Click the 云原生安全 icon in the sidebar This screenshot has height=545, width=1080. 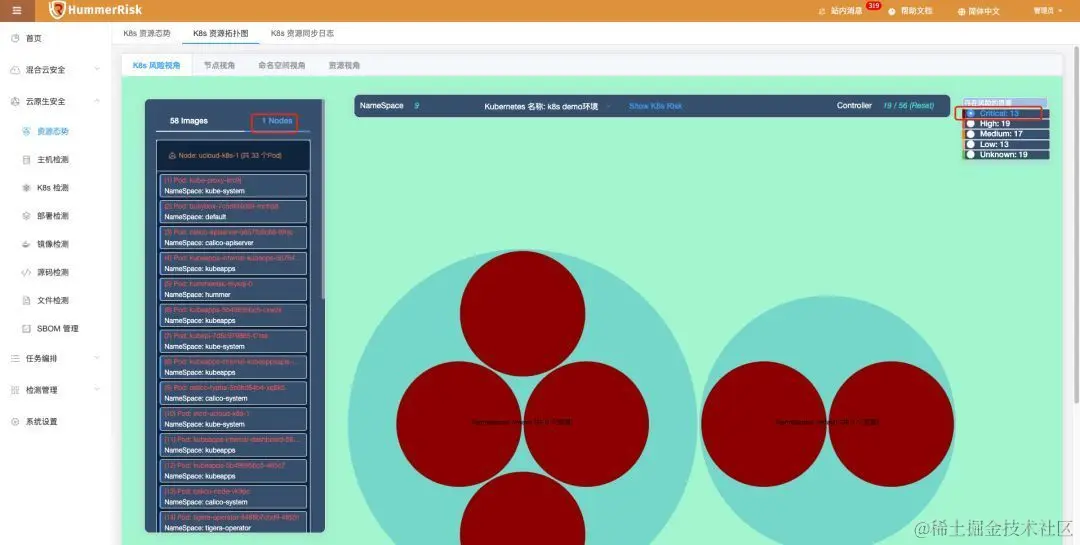[x=15, y=101]
